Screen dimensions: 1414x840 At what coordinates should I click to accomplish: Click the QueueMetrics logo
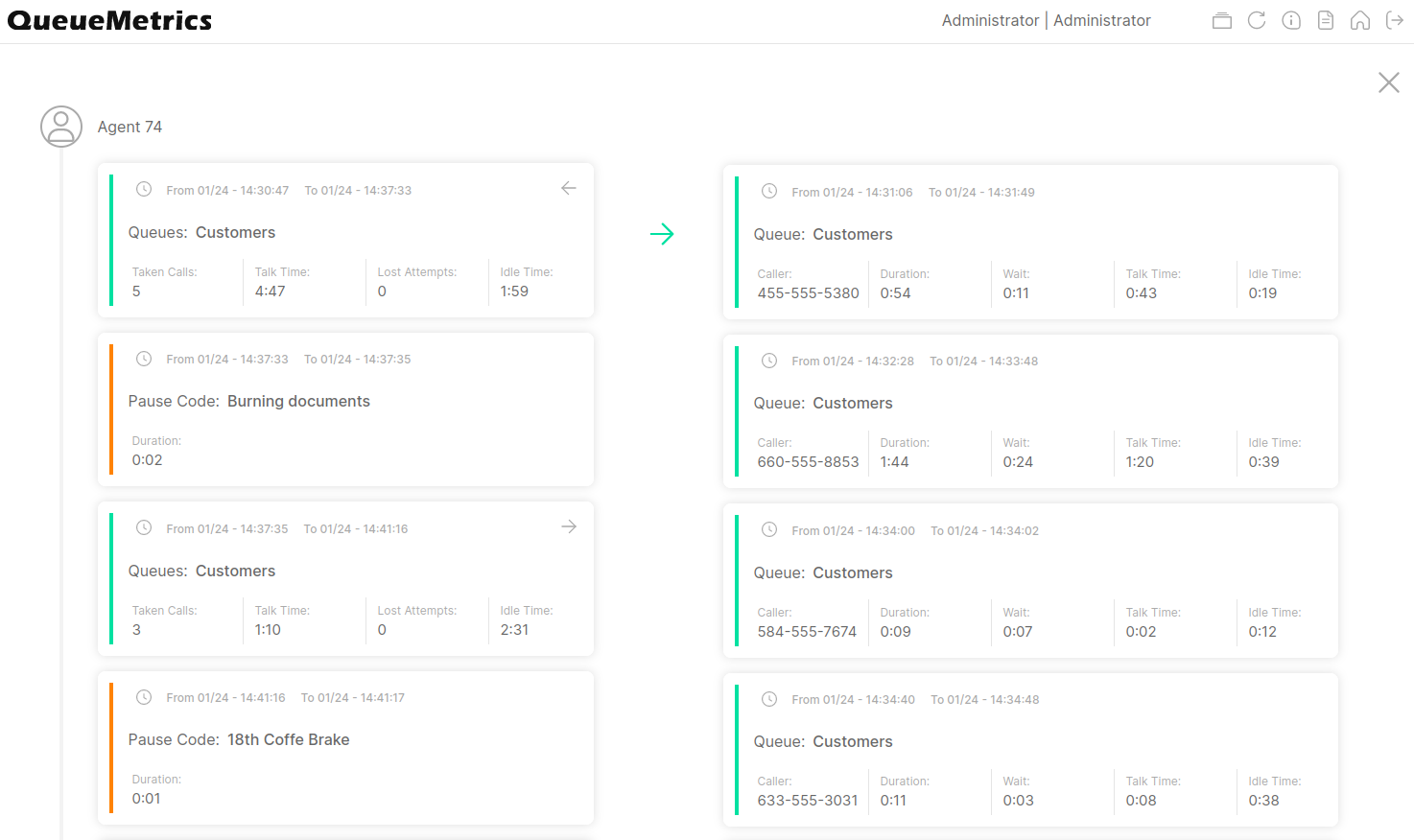(x=109, y=21)
